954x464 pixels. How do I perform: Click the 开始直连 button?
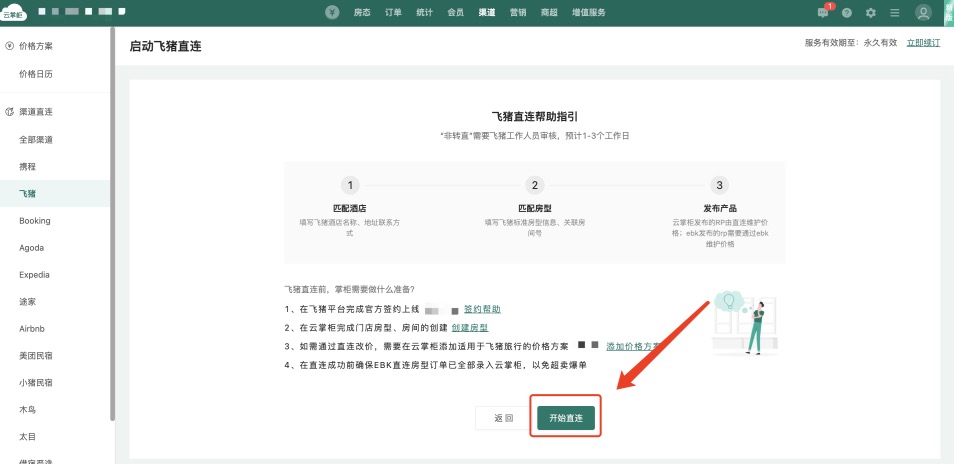click(x=566, y=418)
